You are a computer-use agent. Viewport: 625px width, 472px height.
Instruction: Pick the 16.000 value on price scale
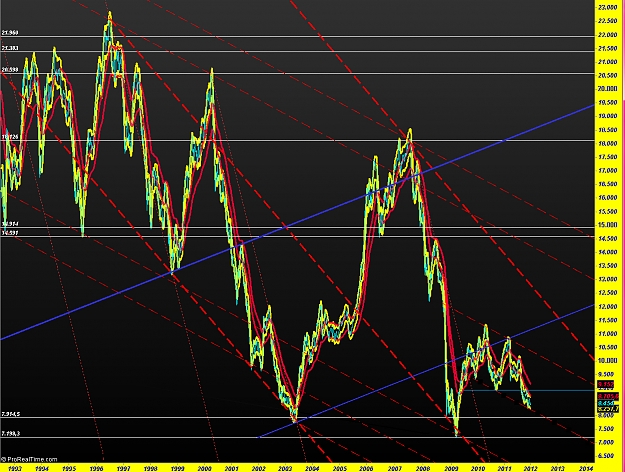point(608,198)
